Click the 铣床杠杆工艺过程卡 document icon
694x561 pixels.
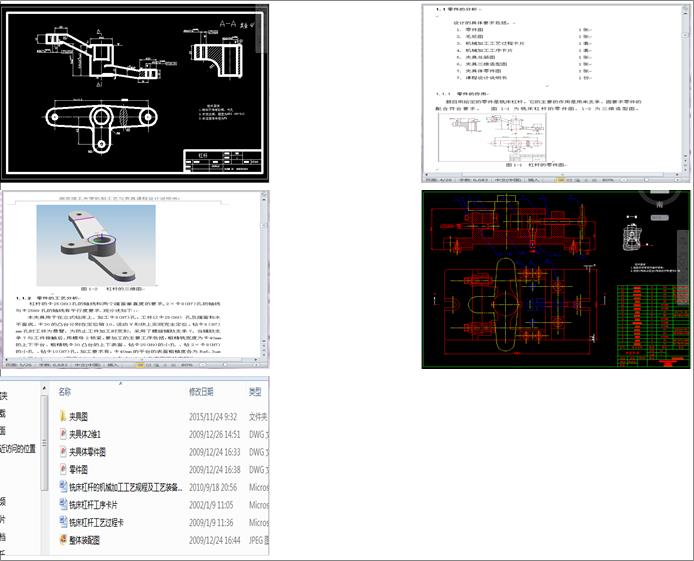62,522
